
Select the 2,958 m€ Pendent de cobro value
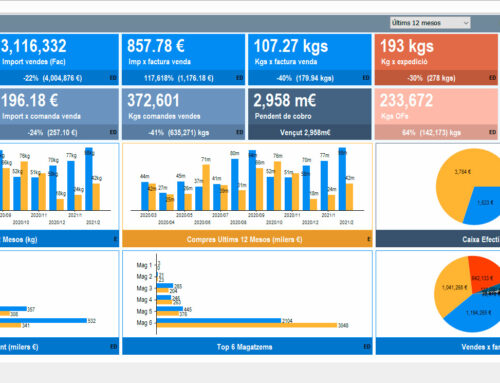point(284,100)
